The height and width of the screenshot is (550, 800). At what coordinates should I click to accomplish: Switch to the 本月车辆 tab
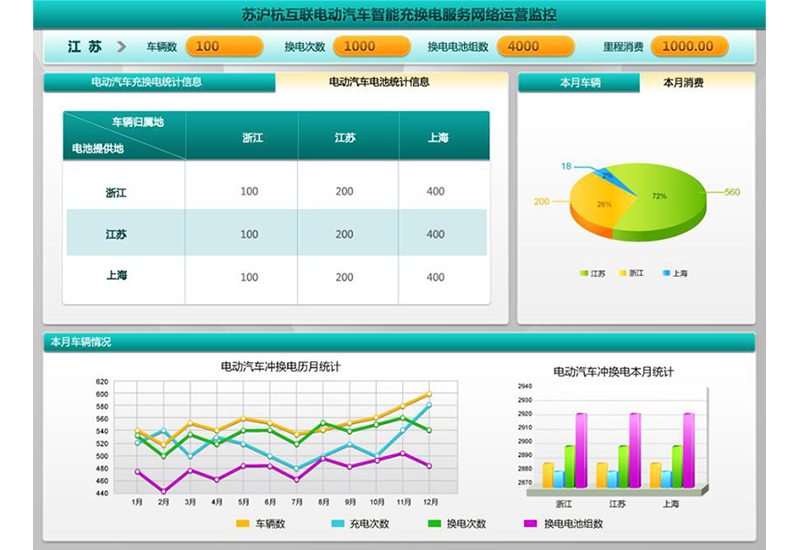pos(580,83)
